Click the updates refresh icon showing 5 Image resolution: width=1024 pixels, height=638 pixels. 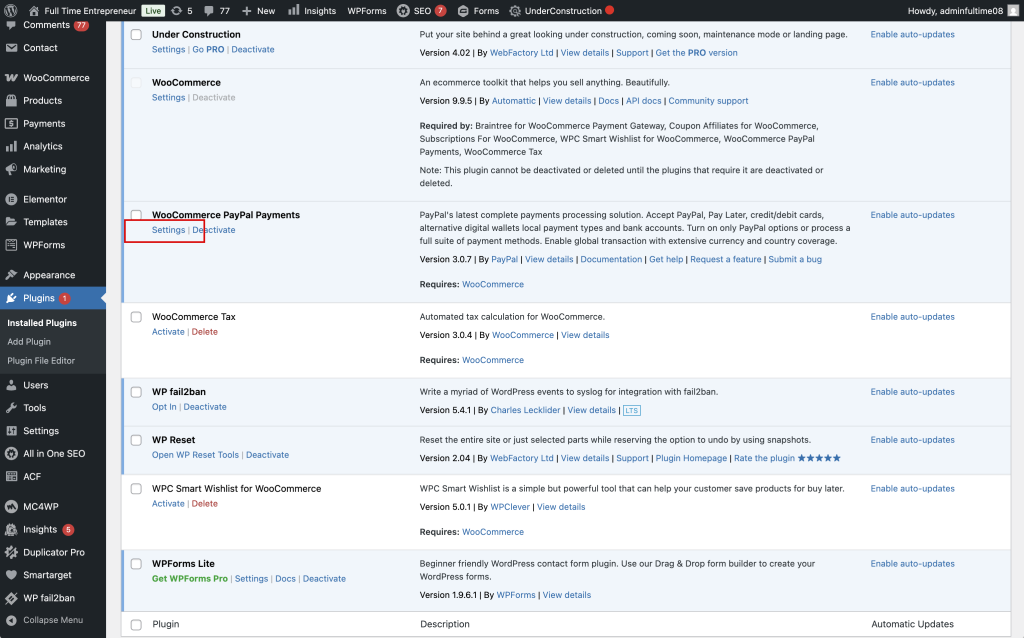176,10
